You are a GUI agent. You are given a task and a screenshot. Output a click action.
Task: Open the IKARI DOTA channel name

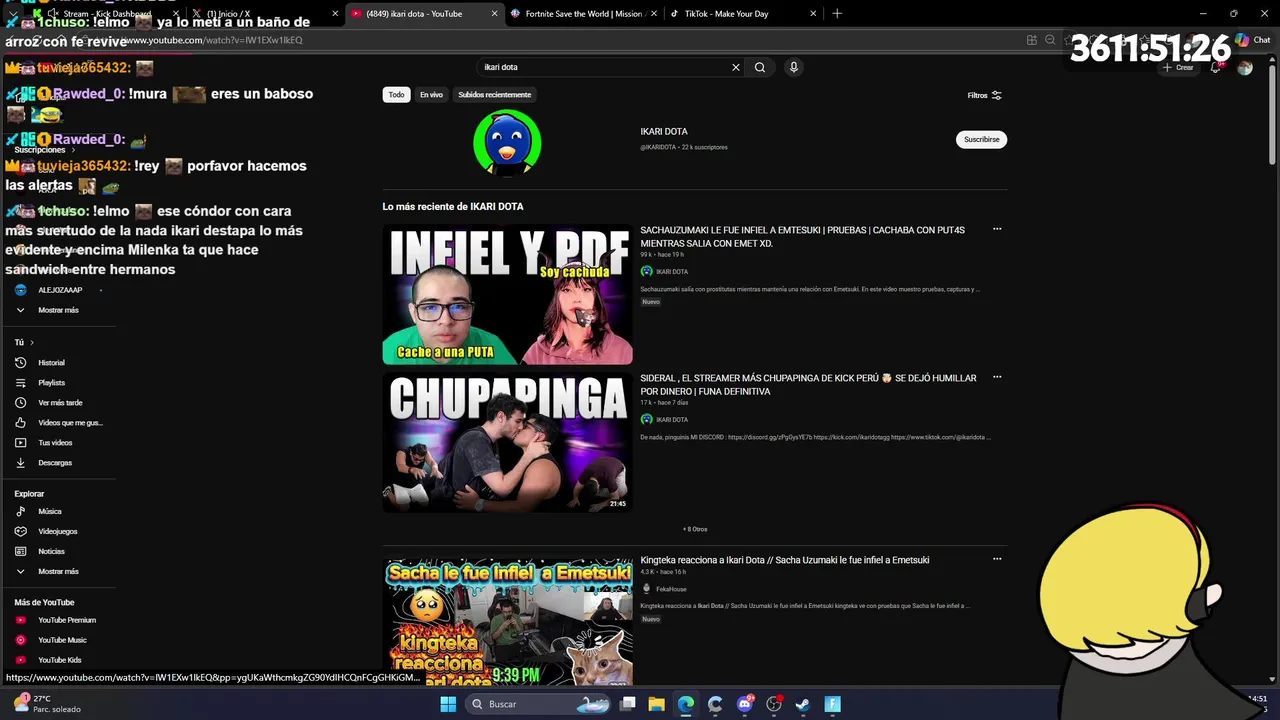pos(664,131)
